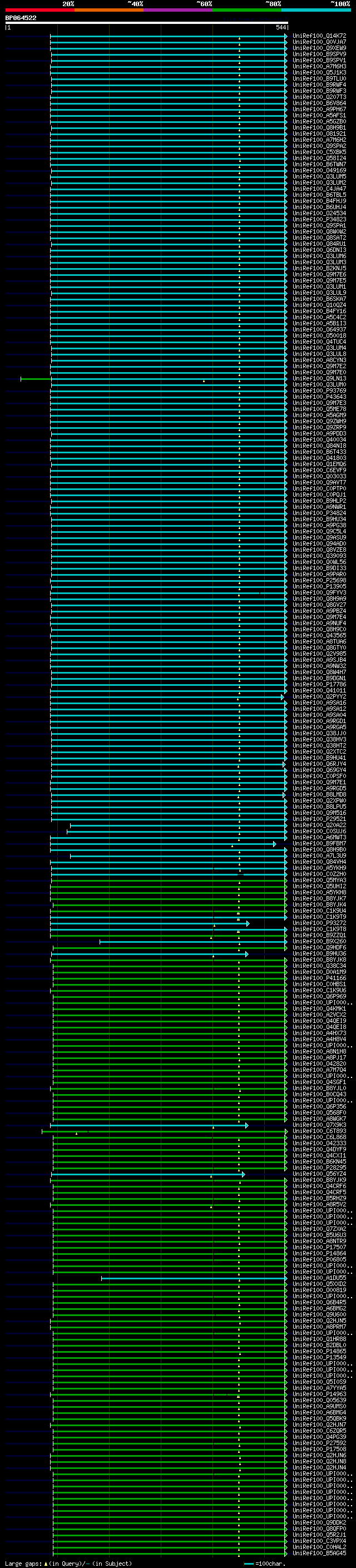Image resolution: width=356 pixels, height=1568 pixels.
Task: Choose hit UniRef100_Q5MYA3
Action: coord(319,880)
